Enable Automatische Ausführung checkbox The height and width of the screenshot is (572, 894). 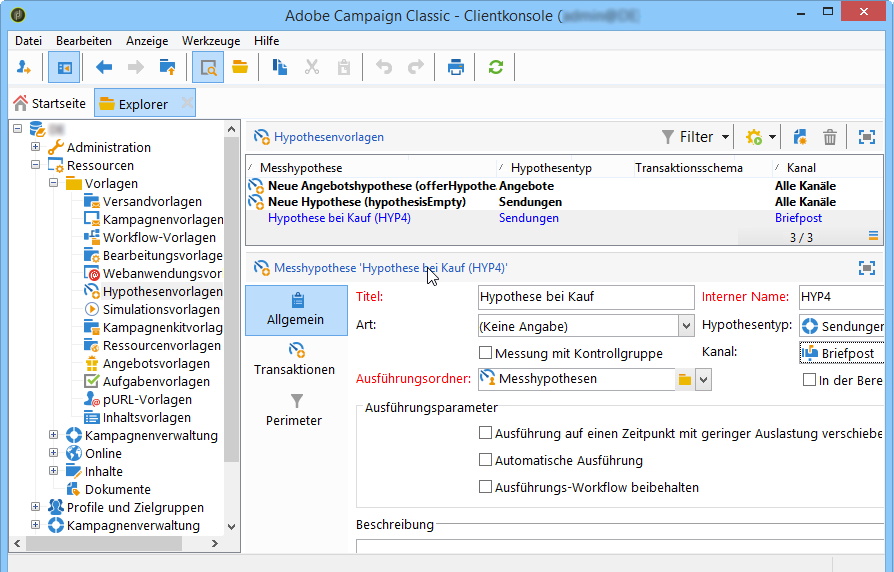coord(485,460)
